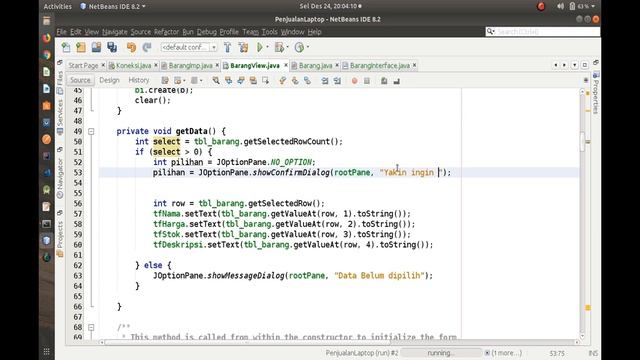Click the Next Bookmark icon
640x360 pixels.
coord(295,80)
